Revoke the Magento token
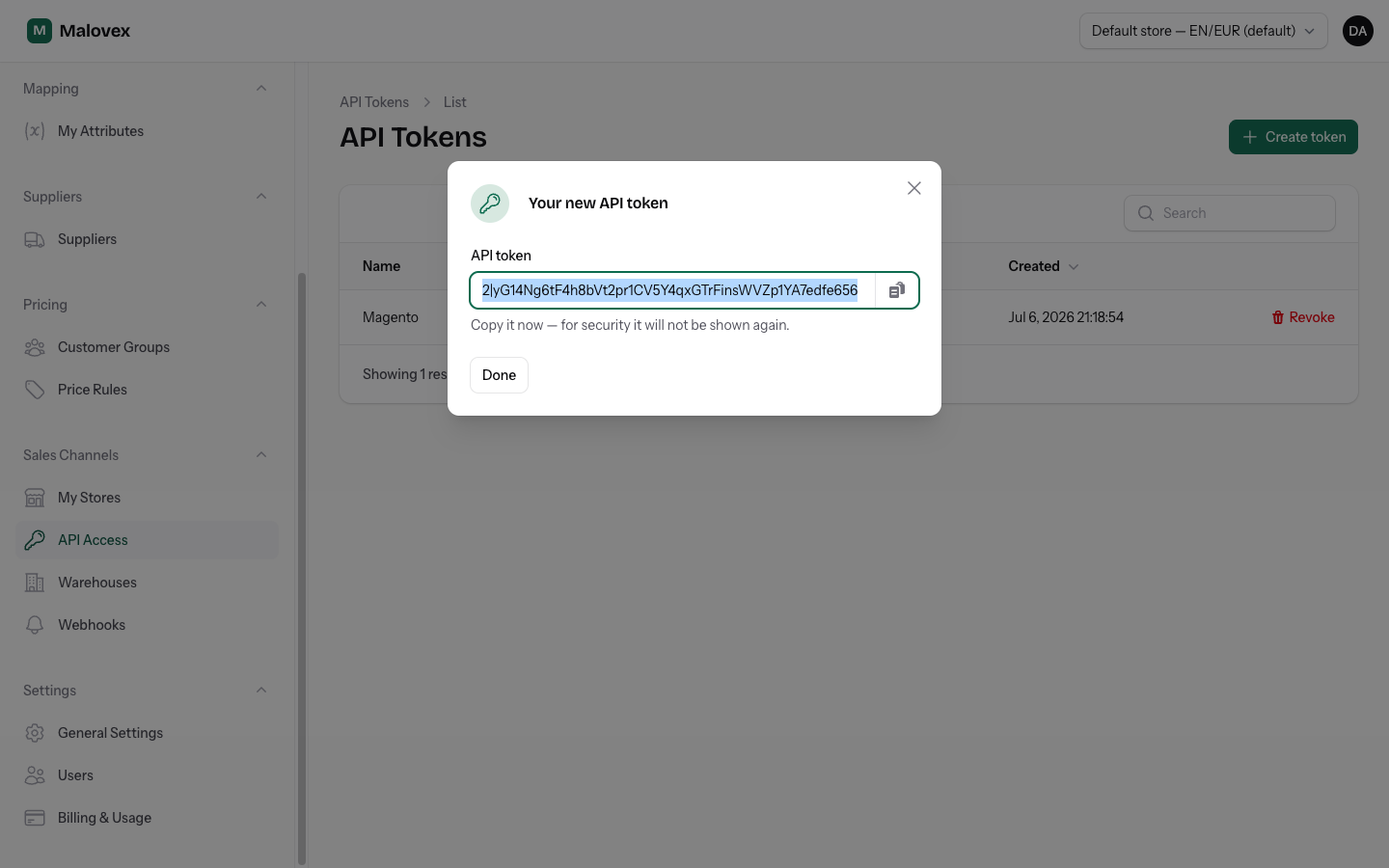The width and height of the screenshot is (1389, 868). pos(1303,317)
